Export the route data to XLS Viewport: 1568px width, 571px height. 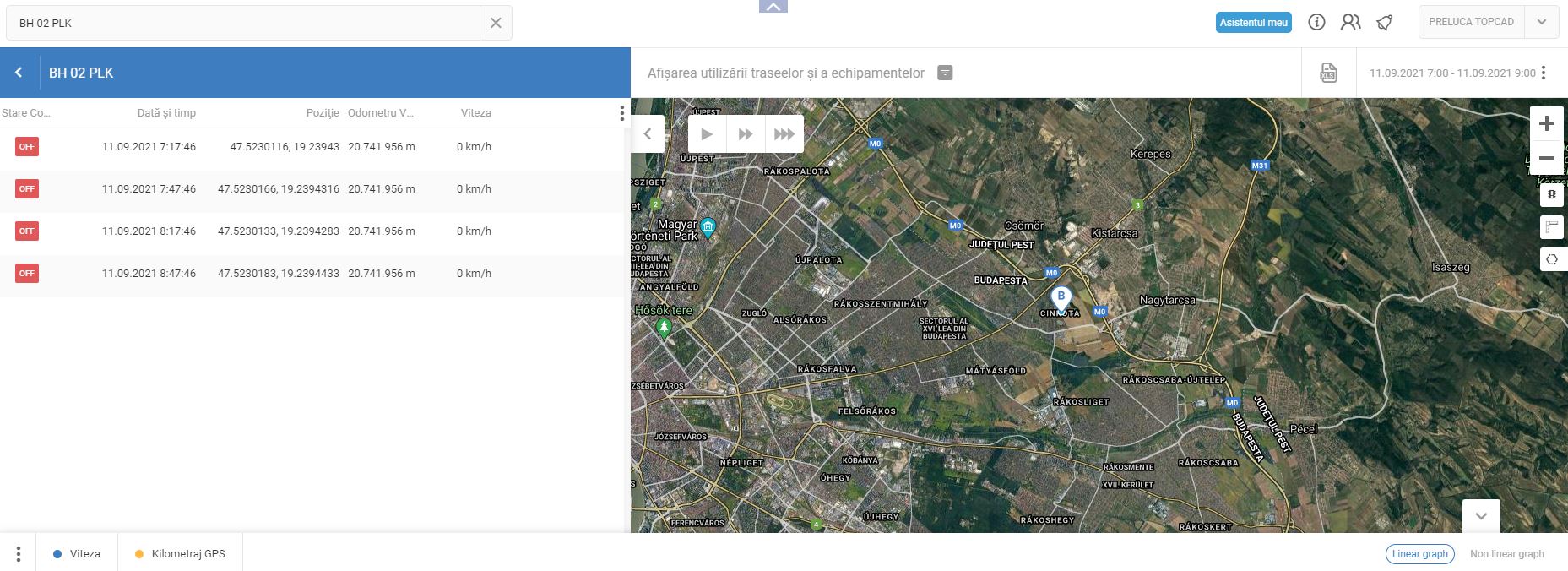[1328, 73]
